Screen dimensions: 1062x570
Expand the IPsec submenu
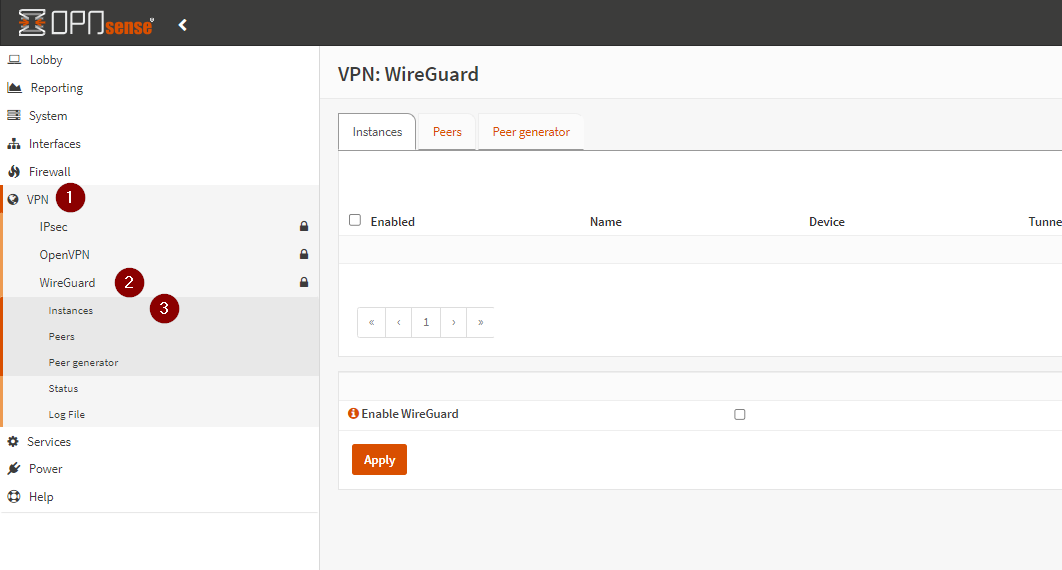click(54, 227)
